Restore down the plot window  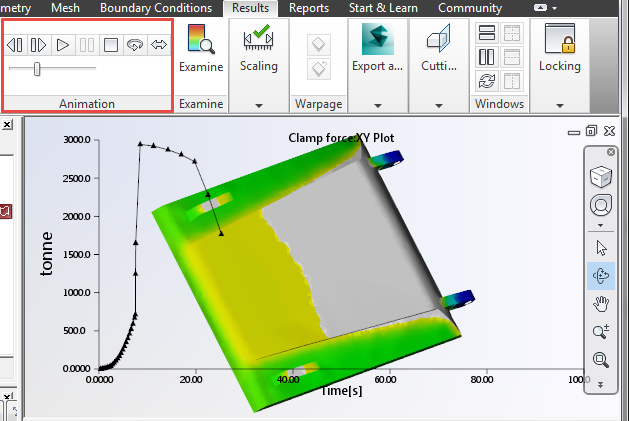[x=591, y=131]
